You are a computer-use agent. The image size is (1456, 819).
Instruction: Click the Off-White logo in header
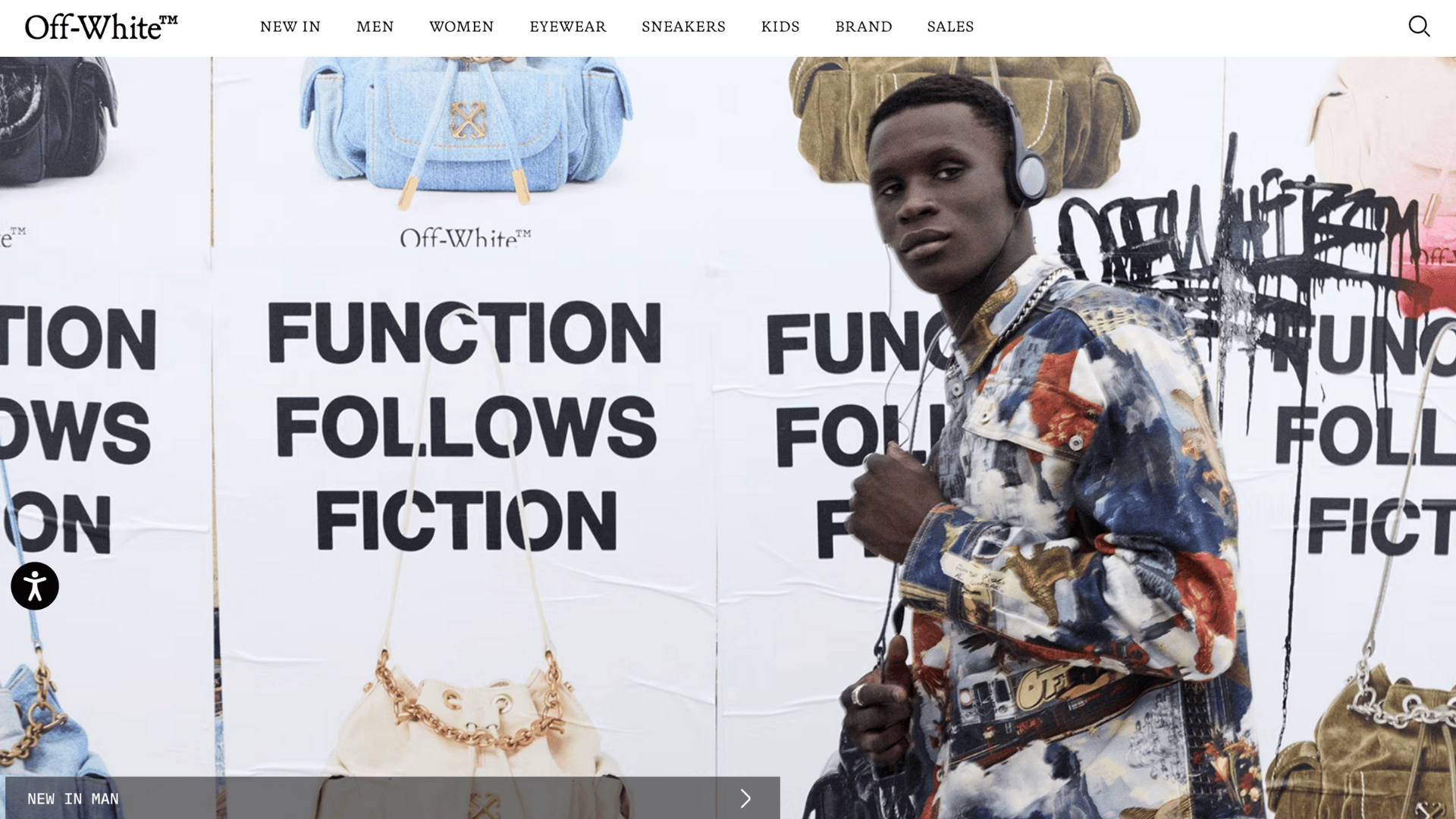pos(102,27)
